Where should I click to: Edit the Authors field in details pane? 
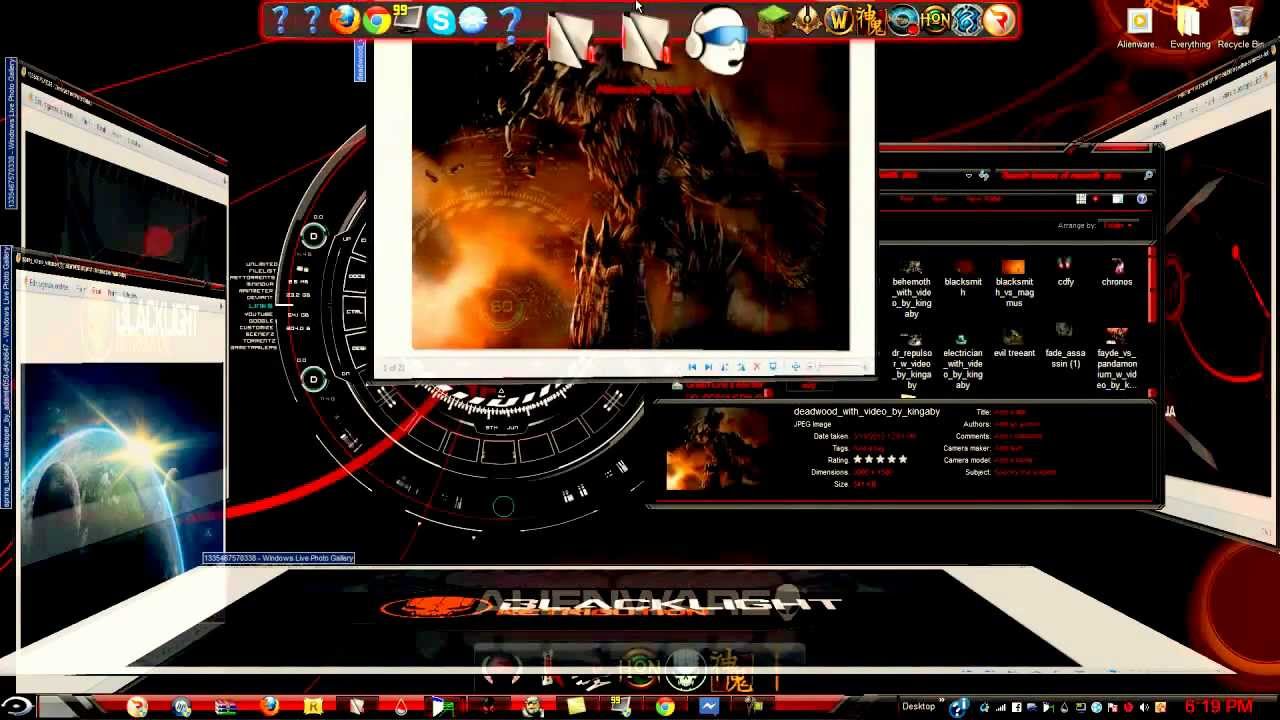pos(1017,424)
